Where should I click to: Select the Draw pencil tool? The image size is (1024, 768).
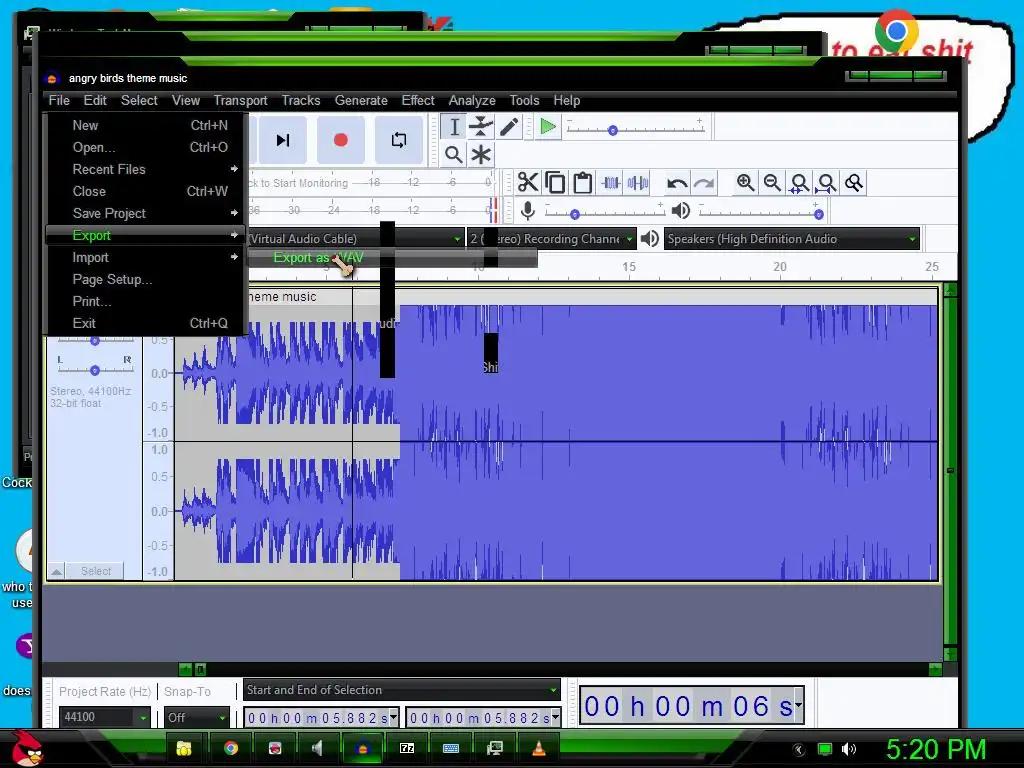coord(509,127)
